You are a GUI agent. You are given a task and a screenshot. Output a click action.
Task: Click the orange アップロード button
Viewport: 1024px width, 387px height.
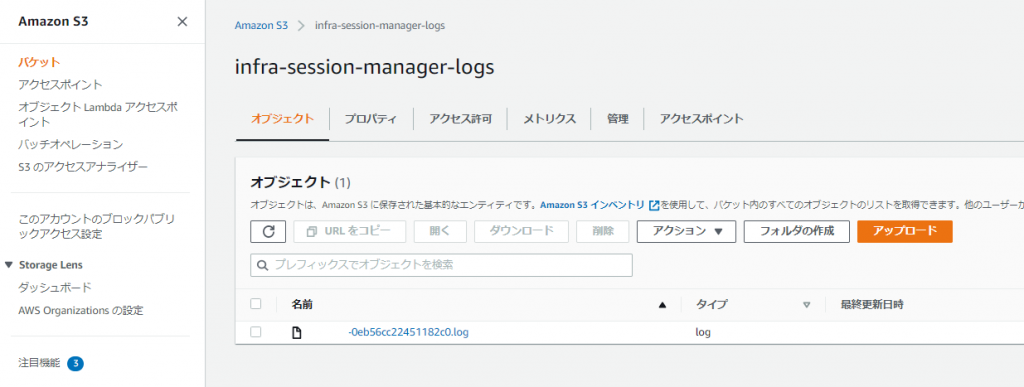[x=904, y=232]
